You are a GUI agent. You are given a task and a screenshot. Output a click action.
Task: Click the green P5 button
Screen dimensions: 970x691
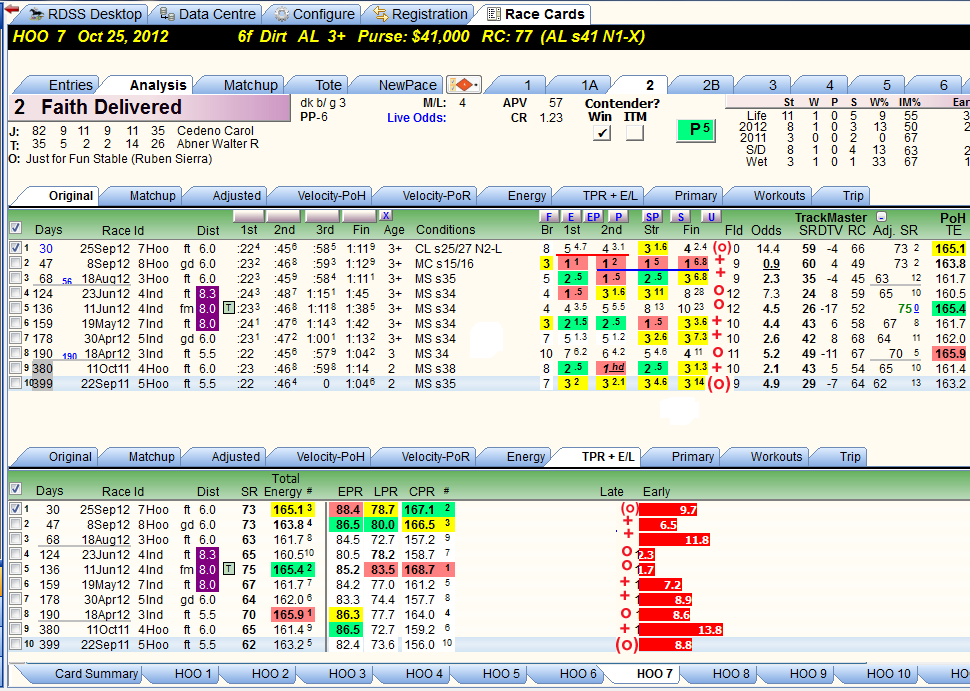[x=696, y=130]
